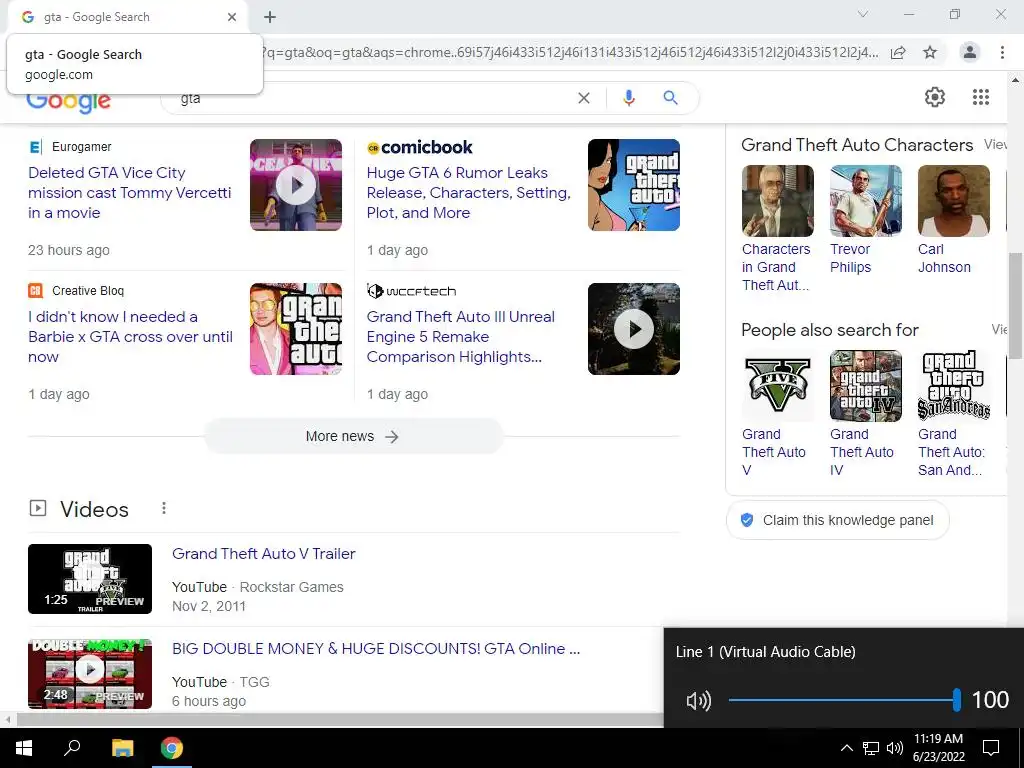Select the Carl Johnson character card
Viewport: 1024px width, 768px height.
(953, 220)
